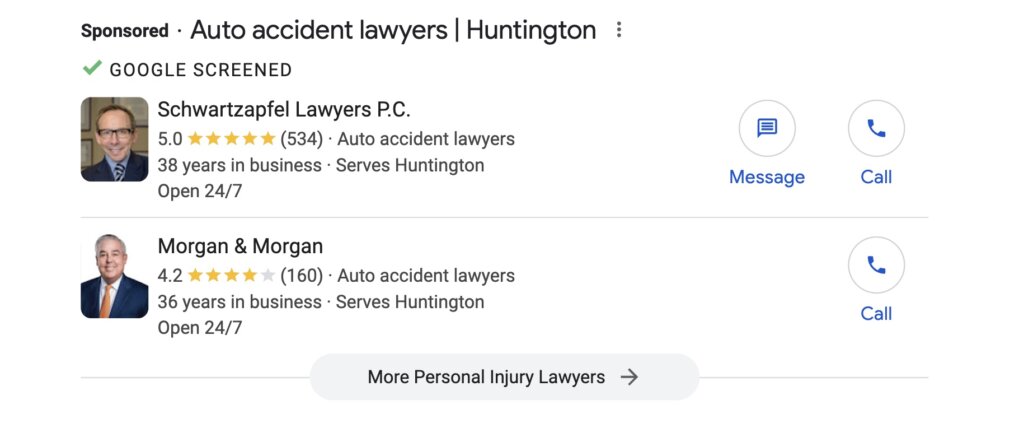Viewport: 1024px width, 428px height.
Task: Click the Schwartzapfel Lawyers profile photo
Action: coord(114,139)
